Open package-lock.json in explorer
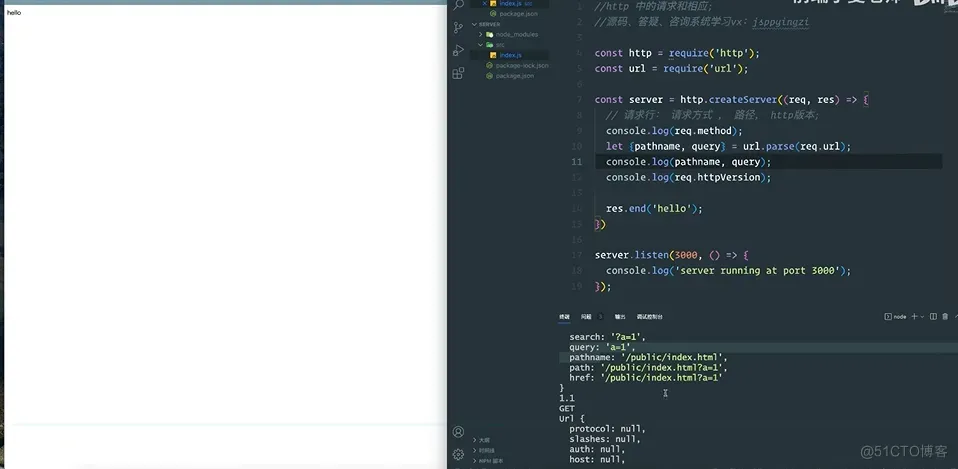 [x=521, y=65]
